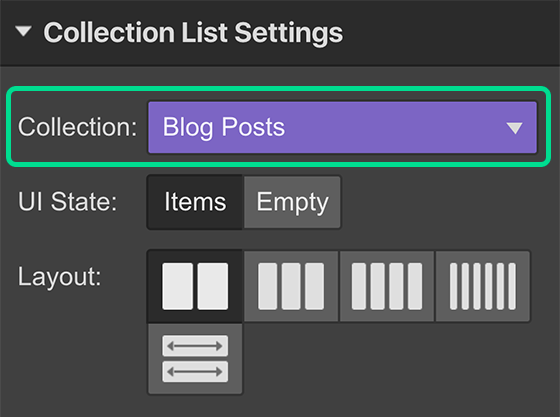The height and width of the screenshot is (417, 560).
Task: Choose the three-column layout icon
Action: tap(291, 286)
